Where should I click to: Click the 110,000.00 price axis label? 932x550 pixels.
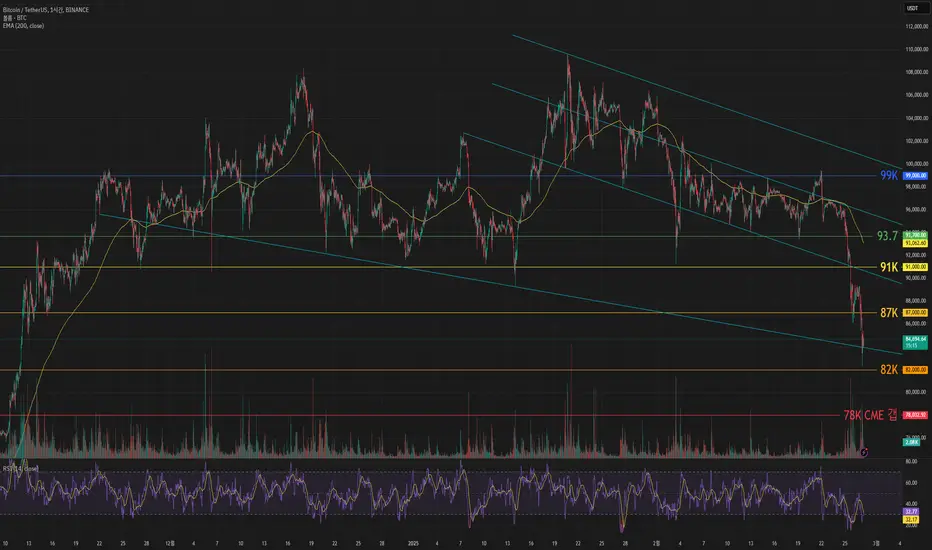pos(916,49)
